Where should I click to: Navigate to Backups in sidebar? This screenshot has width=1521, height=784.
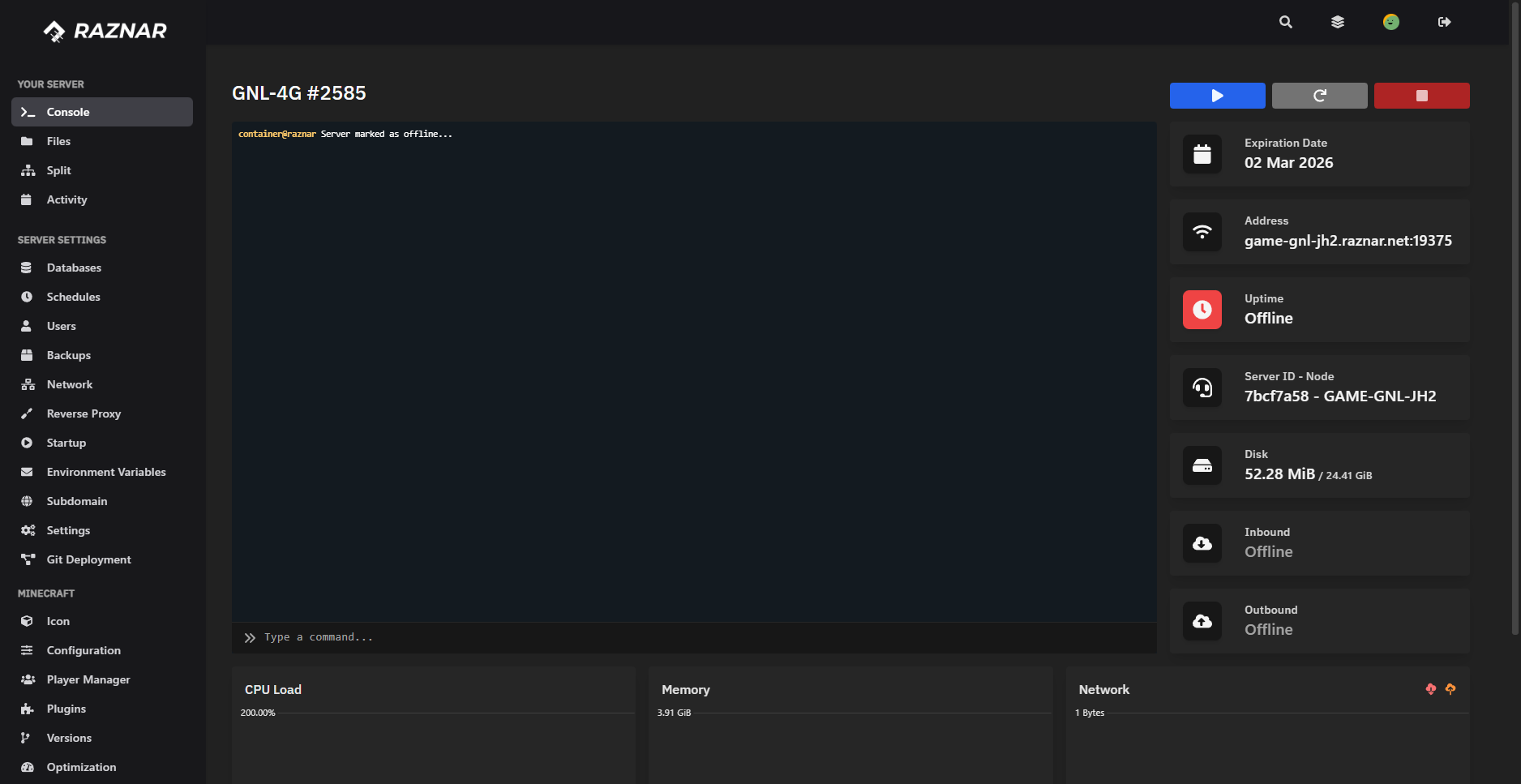click(68, 355)
